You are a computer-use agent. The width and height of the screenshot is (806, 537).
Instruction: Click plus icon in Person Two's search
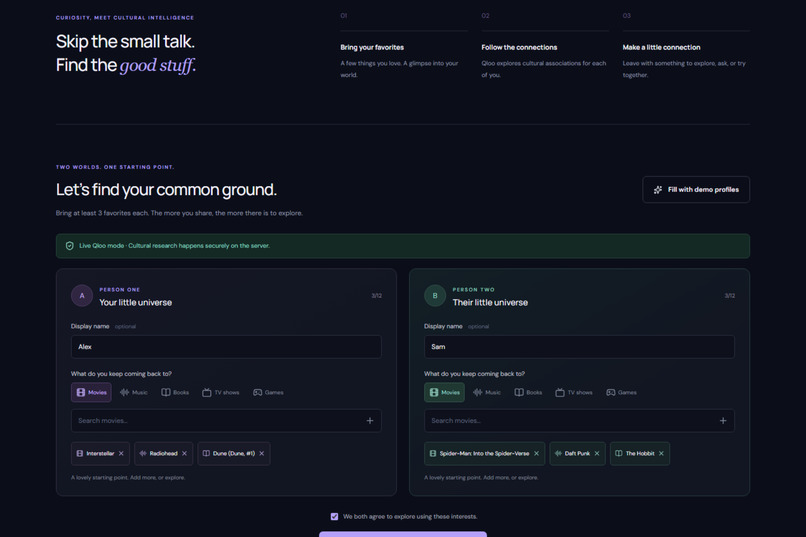pyautogui.click(x=723, y=421)
